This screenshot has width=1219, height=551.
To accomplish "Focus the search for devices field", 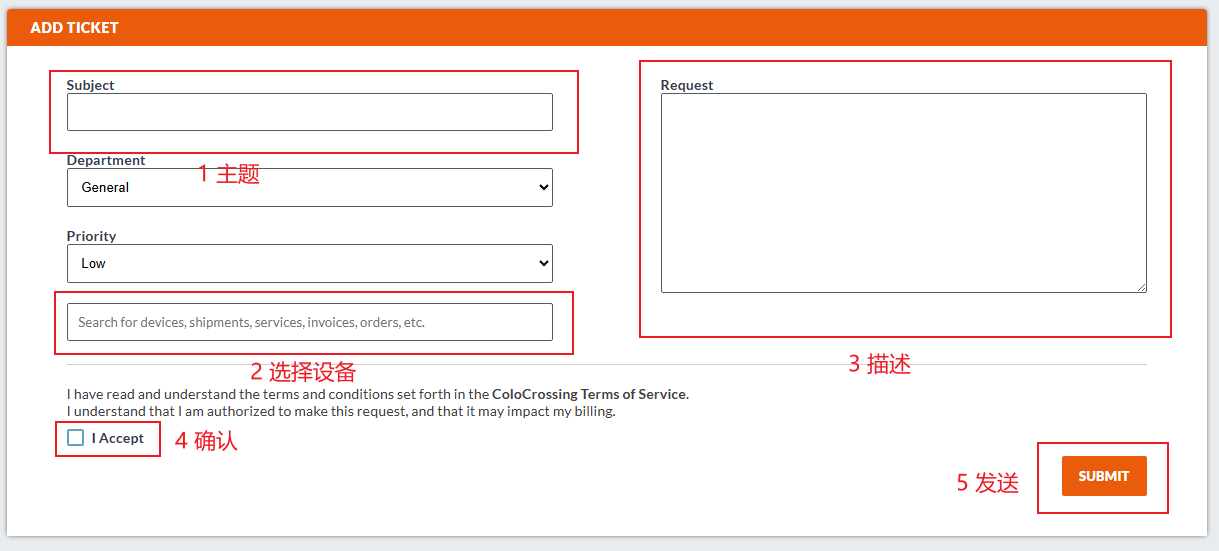I will [309, 322].
